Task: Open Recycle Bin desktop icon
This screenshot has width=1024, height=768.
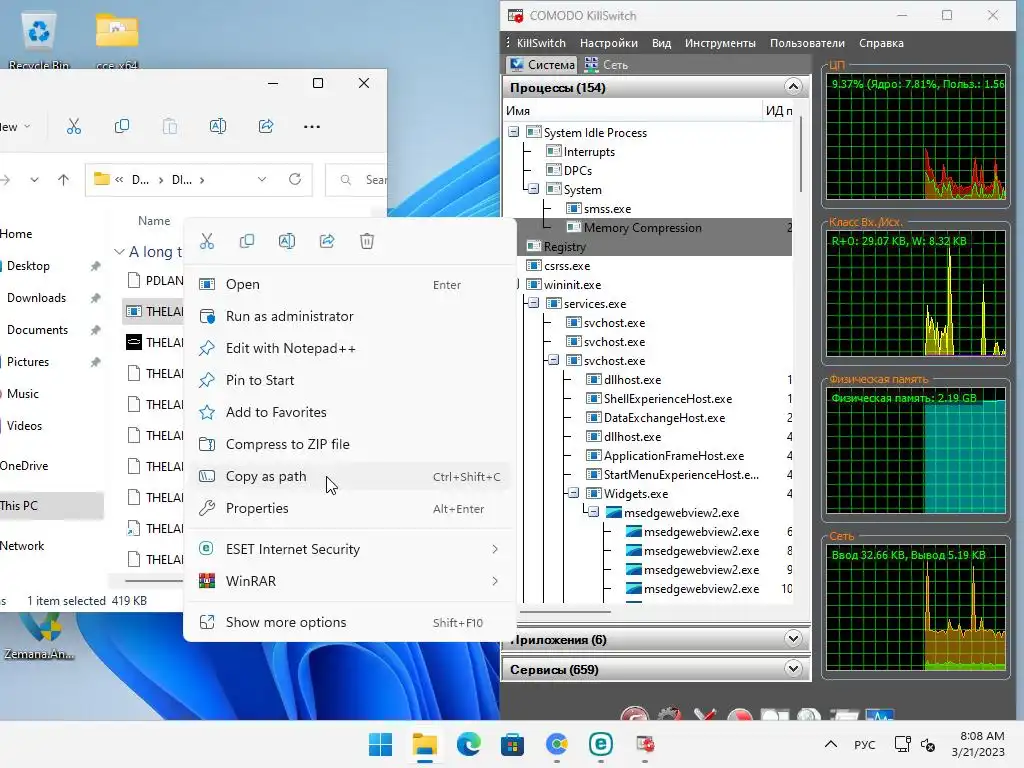Action: [x=39, y=40]
